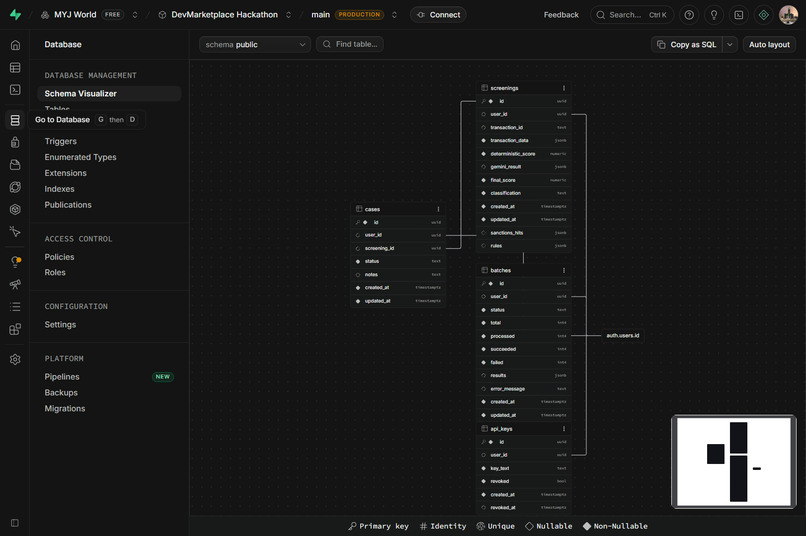Open batches table options menu
Image resolution: width=806 pixels, height=536 pixels.
(564, 270)
